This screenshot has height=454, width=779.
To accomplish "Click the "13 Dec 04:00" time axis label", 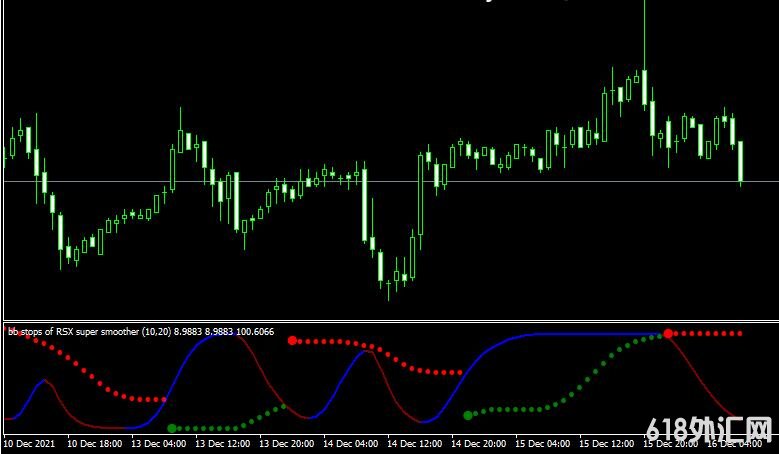I will tap(158, 443).
